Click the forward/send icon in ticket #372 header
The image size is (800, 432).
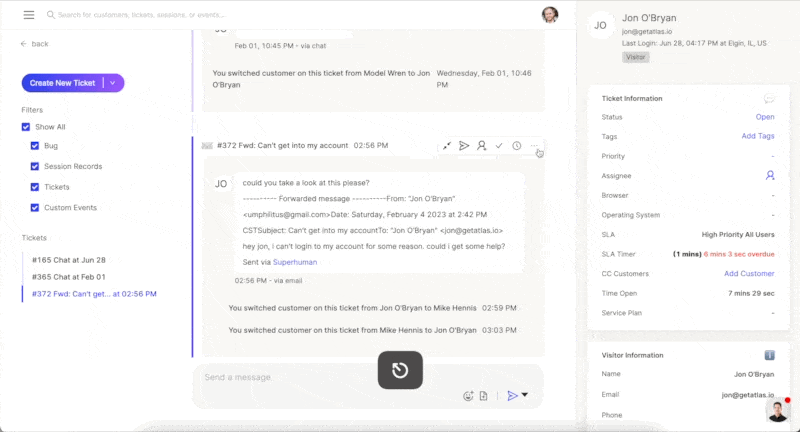pyautogui.click(x=464, y=146)
